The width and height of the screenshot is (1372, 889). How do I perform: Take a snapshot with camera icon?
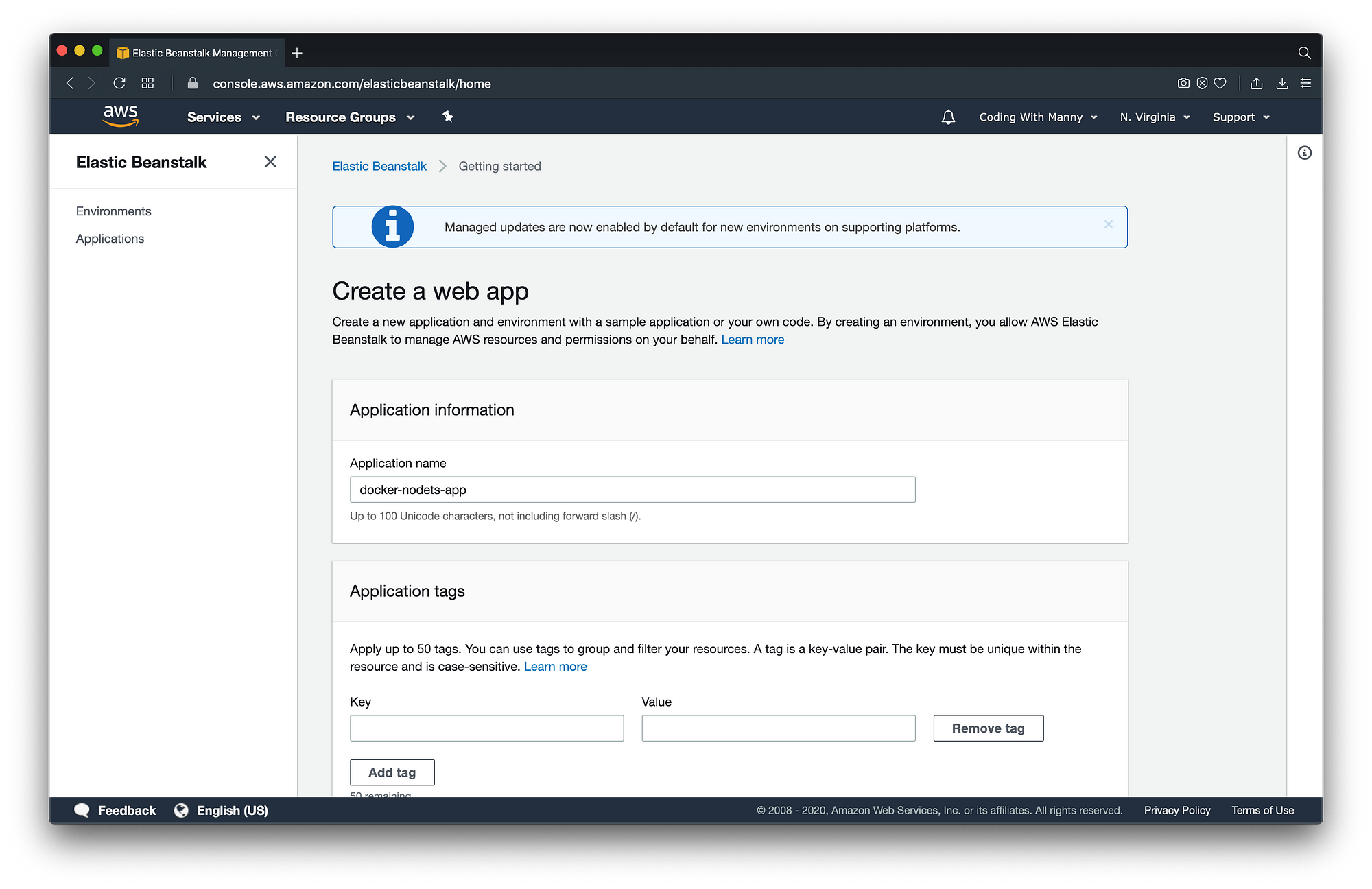tap(1183, 83)
